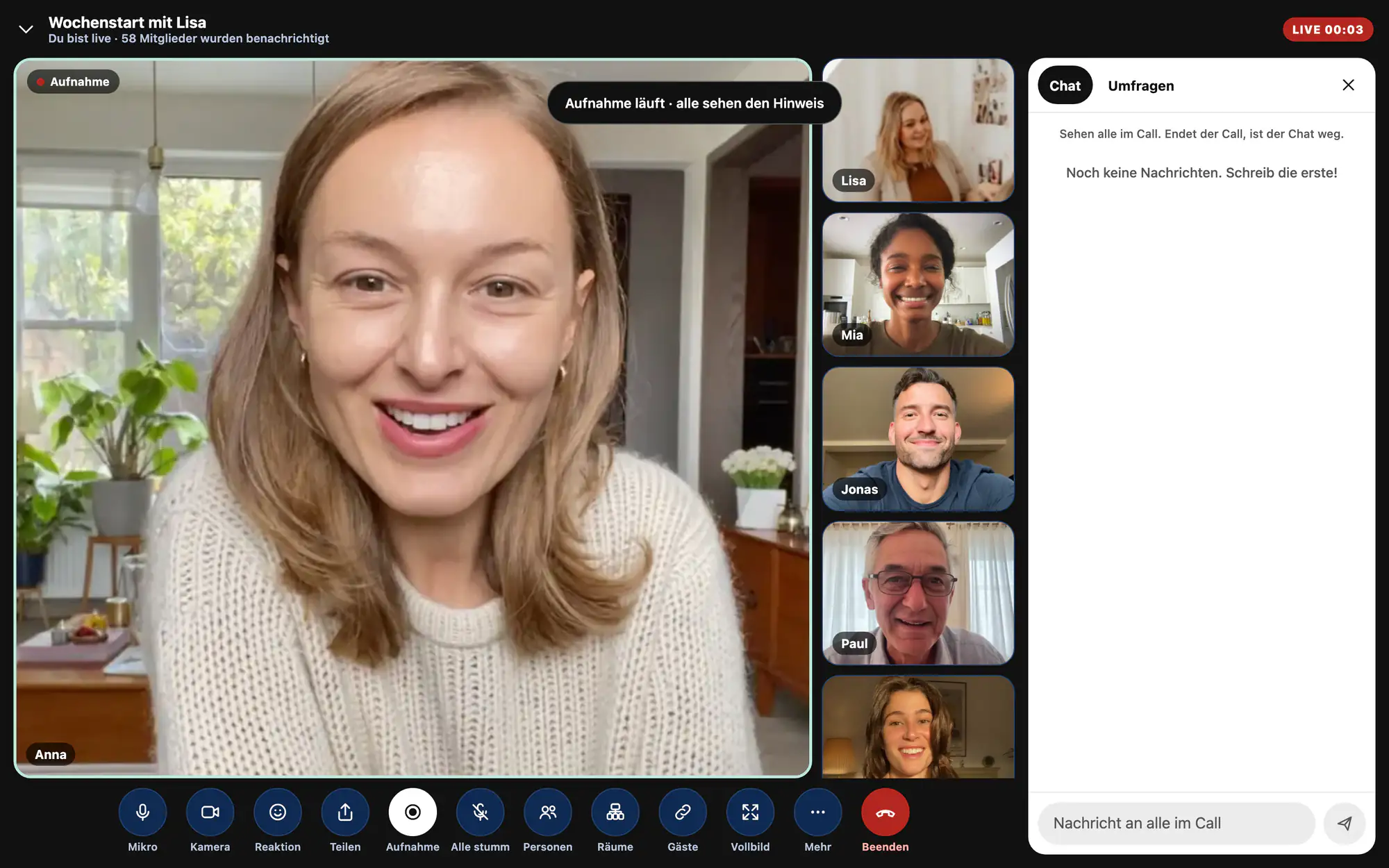Click the 'Sehen alle im Call' chat notice
Image resolution: width=1389 pixels, height=868 pixels.
tap(1201, 134)
